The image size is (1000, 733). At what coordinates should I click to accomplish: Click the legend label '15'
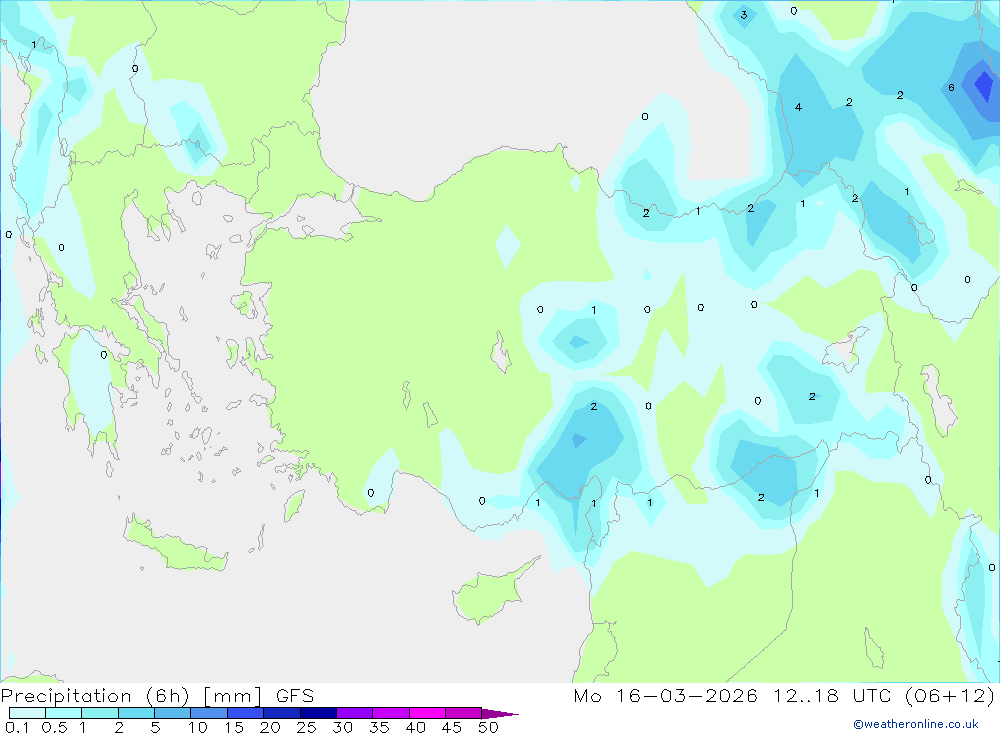(x=234, y=727)
